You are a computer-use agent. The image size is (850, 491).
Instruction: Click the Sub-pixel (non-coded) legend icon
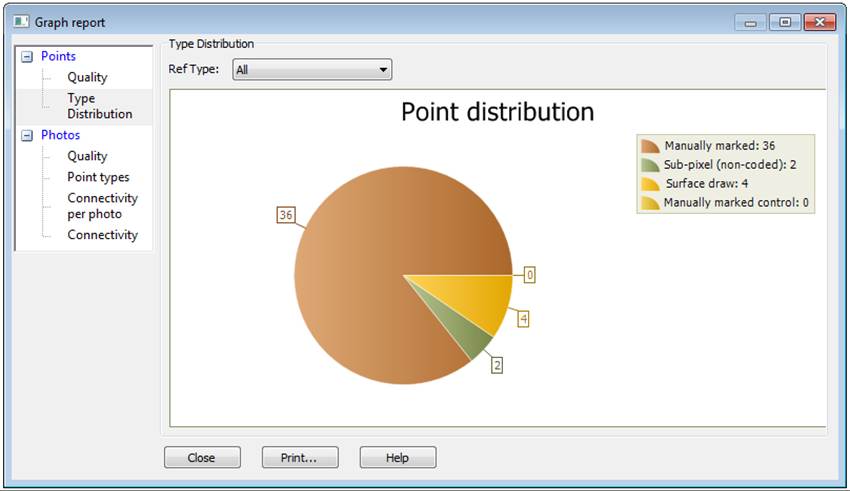[x=650, y=165]
